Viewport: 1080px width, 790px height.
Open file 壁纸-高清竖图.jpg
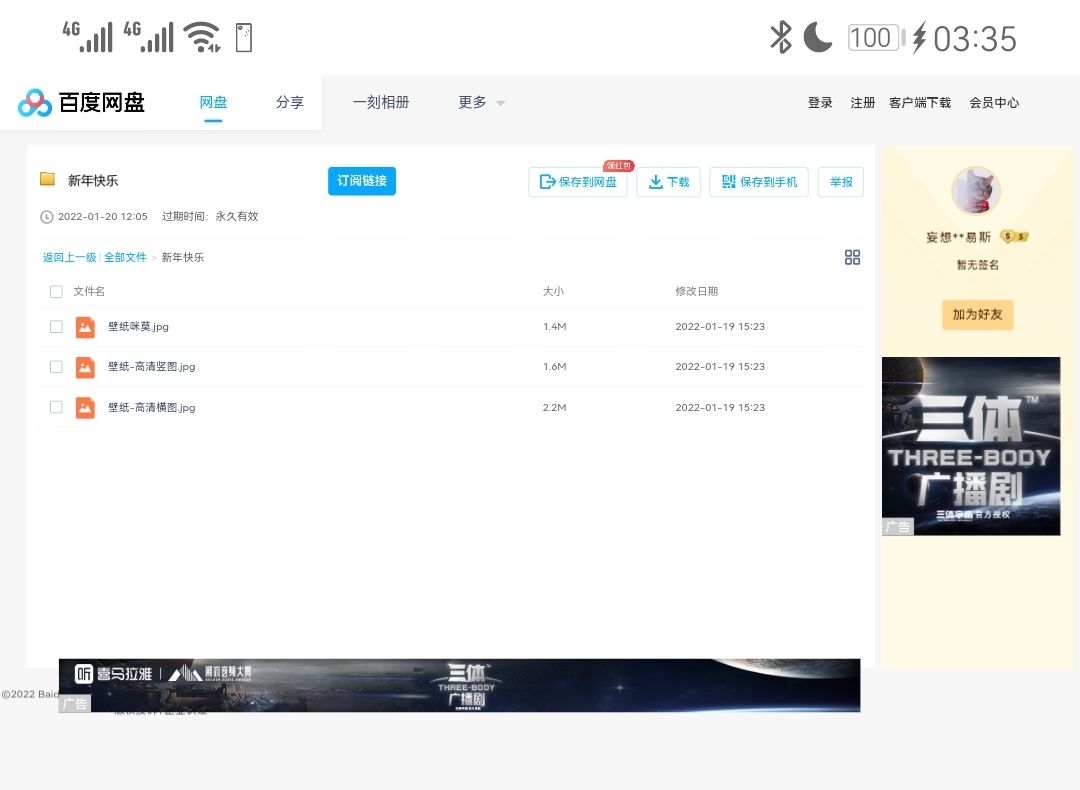pos(152,367)
